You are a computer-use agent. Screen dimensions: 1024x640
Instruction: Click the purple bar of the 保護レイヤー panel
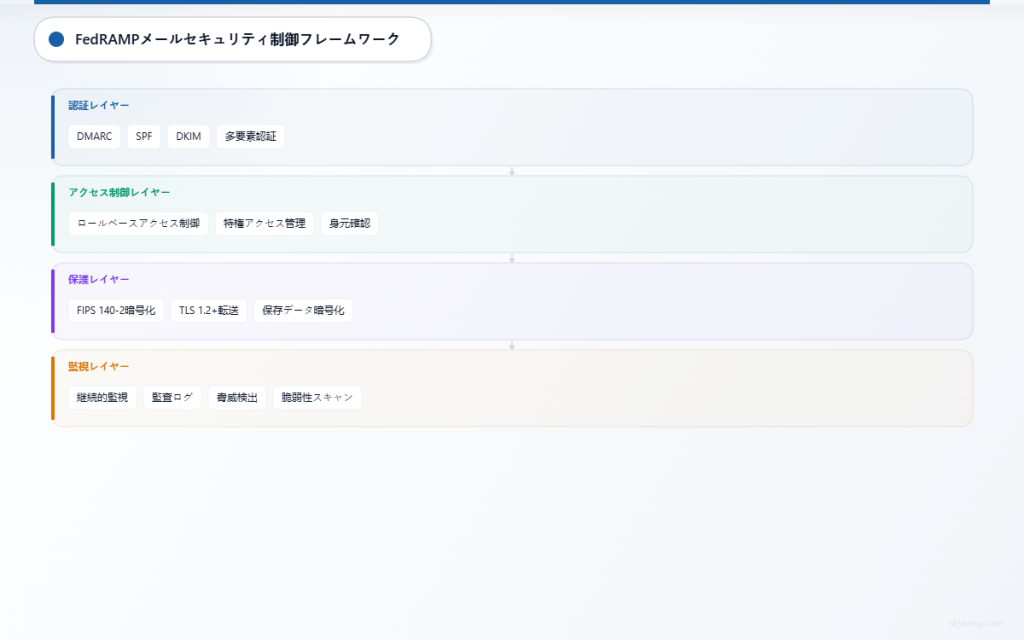[53, 301]
